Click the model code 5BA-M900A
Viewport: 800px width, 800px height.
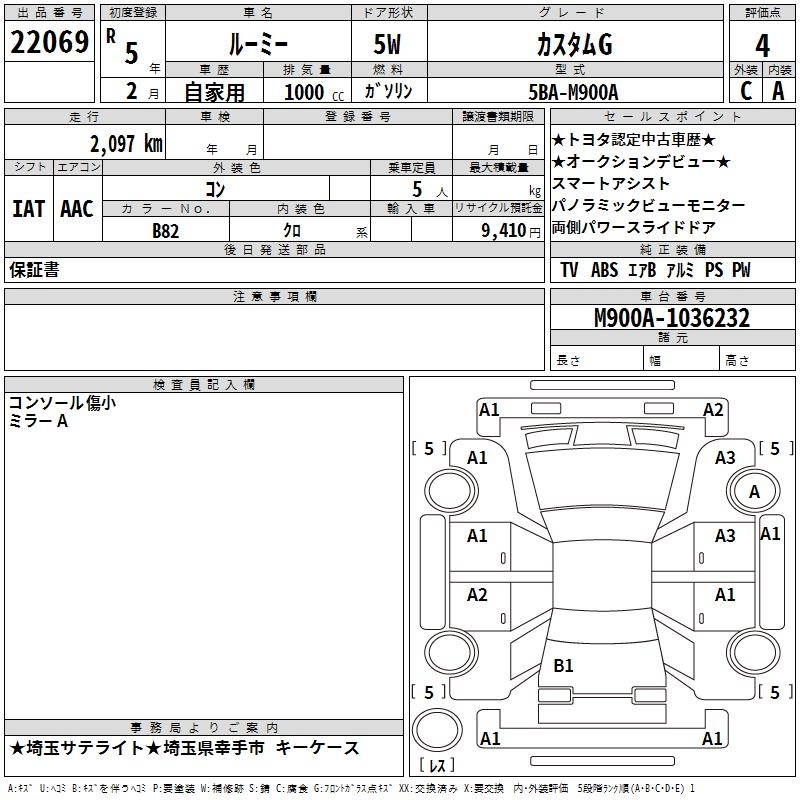point(573,92)
